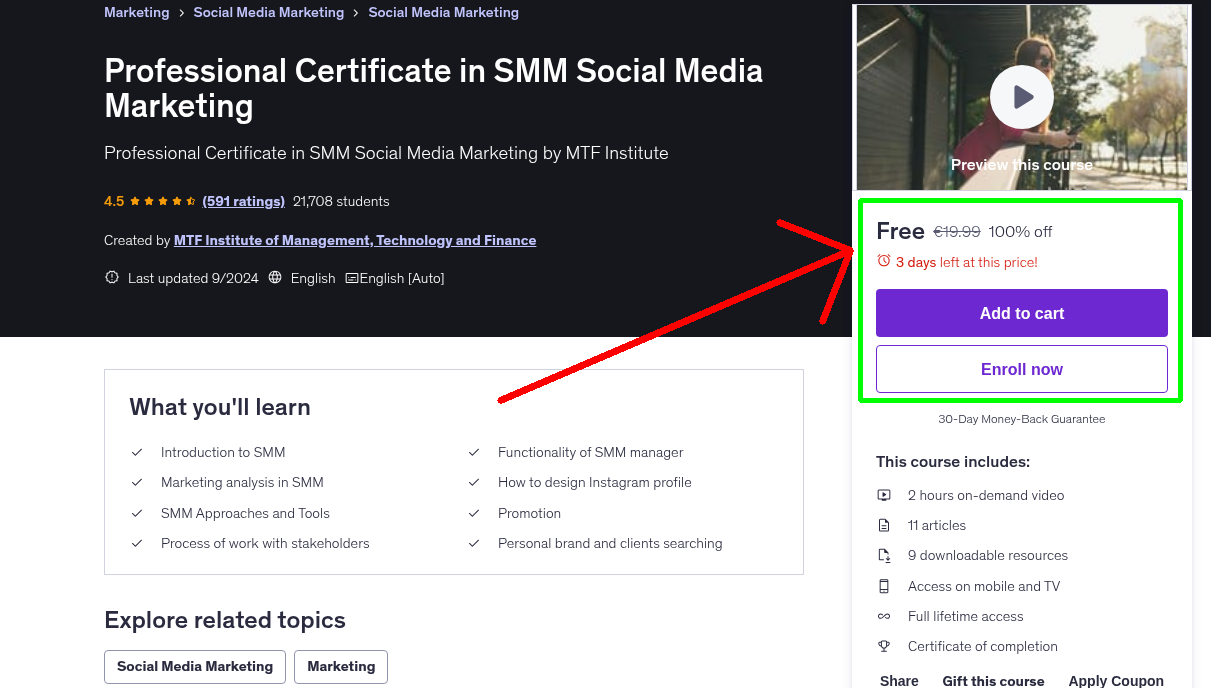Click checkmark next to SMM Approaches and Tools
Screen dimensions: 1211x688
[137, 513]
